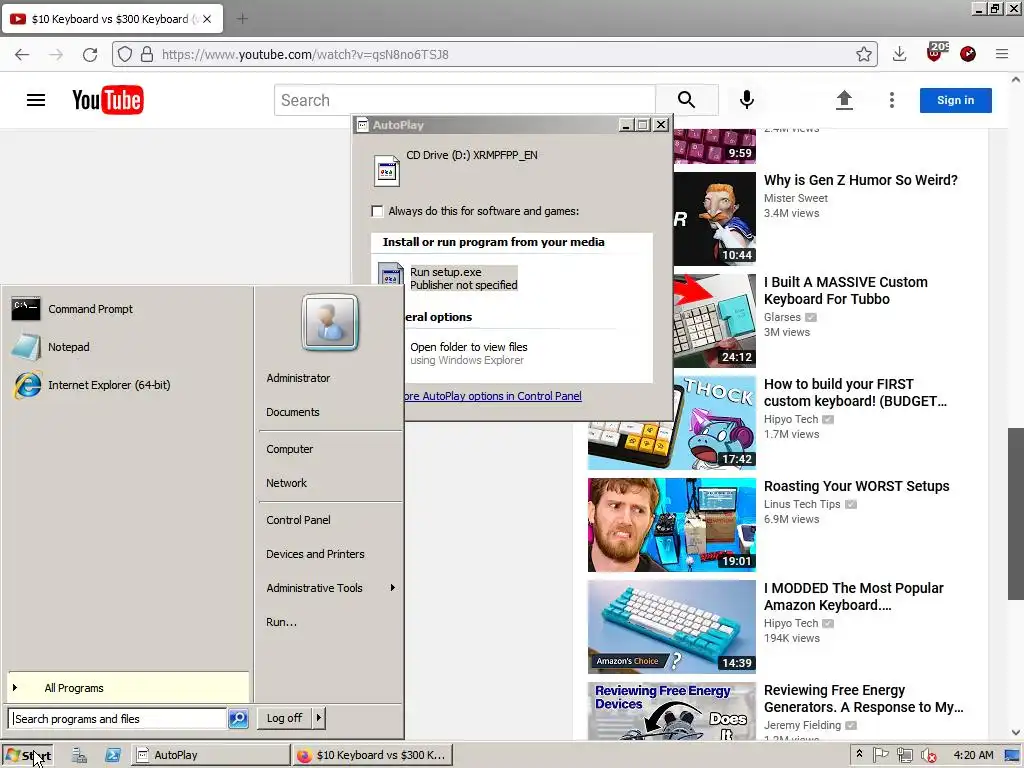
Task: Open How to build your FIRST custom keyboard title
Action: click(855, 392)
